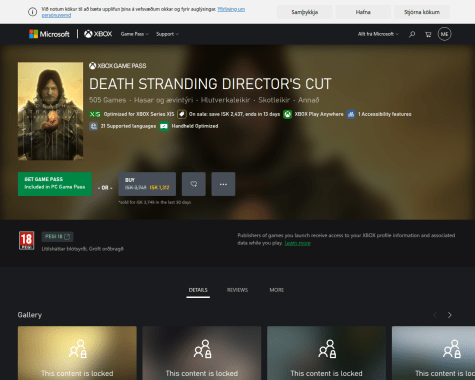The height and width of the screenshot is (380, 475).
Task: Click the 505 Games publisher link
Action: tap(107, 100)
